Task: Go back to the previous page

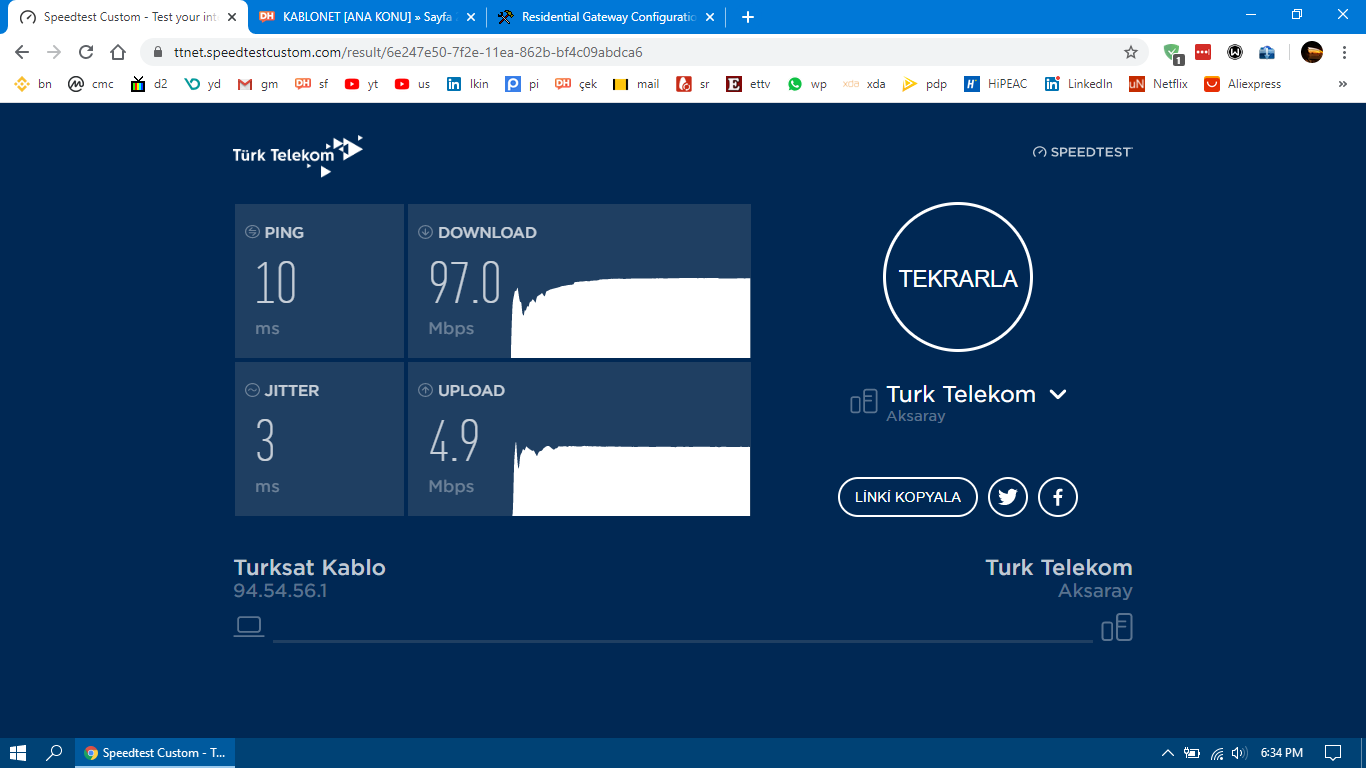Action: point(22,52)
